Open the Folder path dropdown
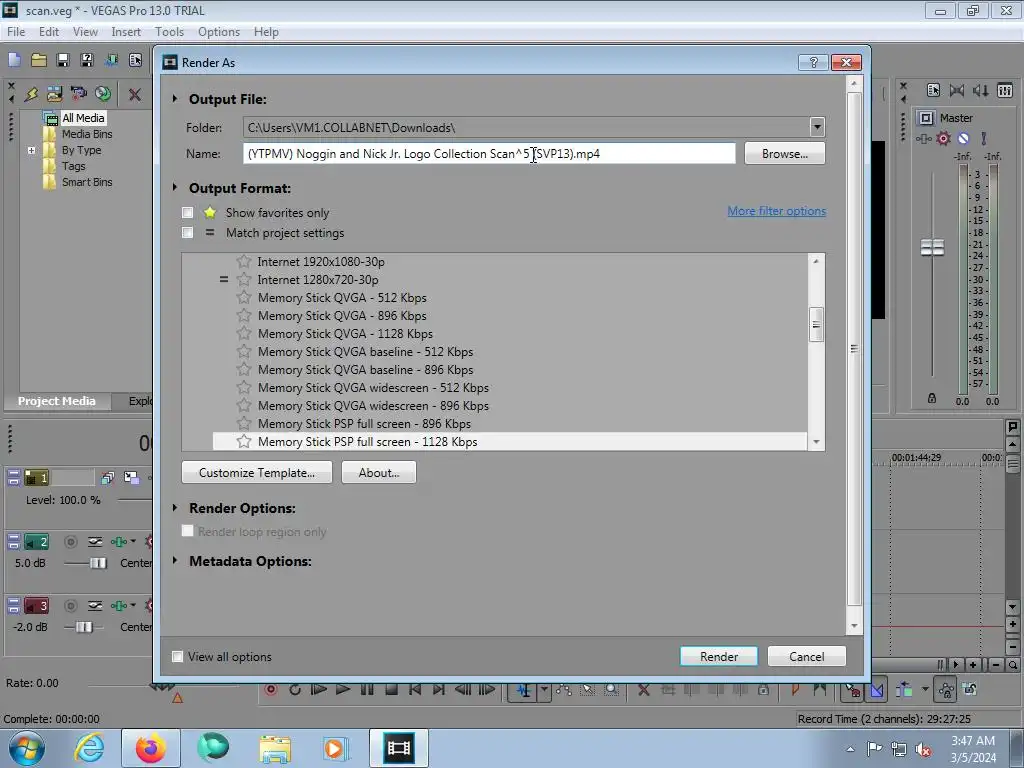 (x=816, y=127)
